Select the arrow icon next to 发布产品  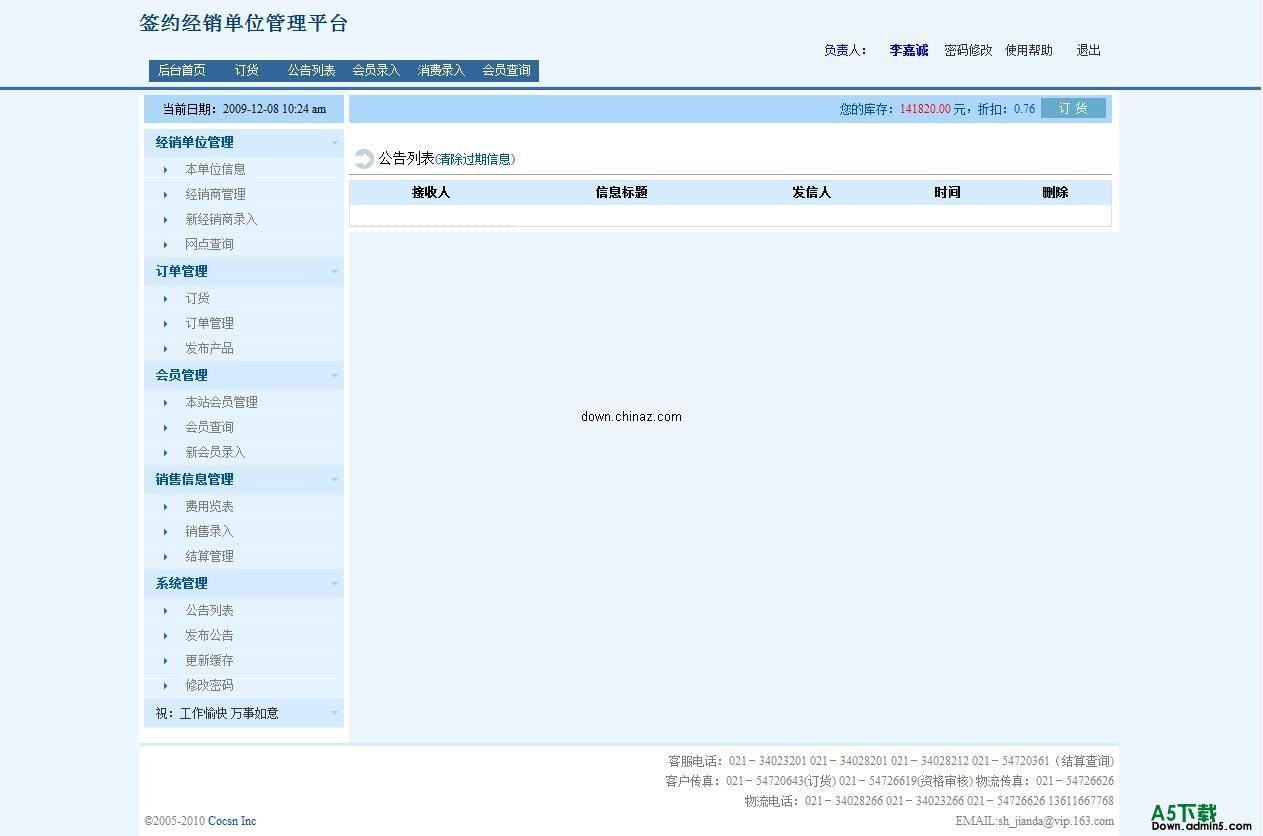click(165, 348)
